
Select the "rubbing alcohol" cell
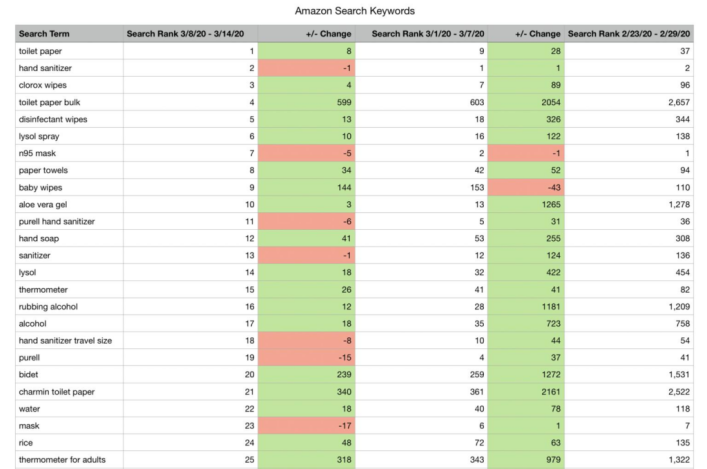pyautogui.click(x=48, y=306)
